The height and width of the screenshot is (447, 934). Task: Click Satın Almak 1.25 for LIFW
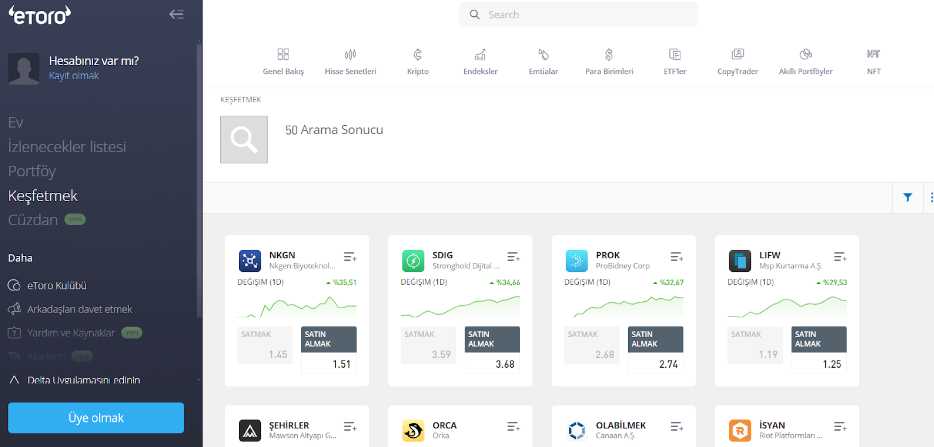click(x=818, y=350)
